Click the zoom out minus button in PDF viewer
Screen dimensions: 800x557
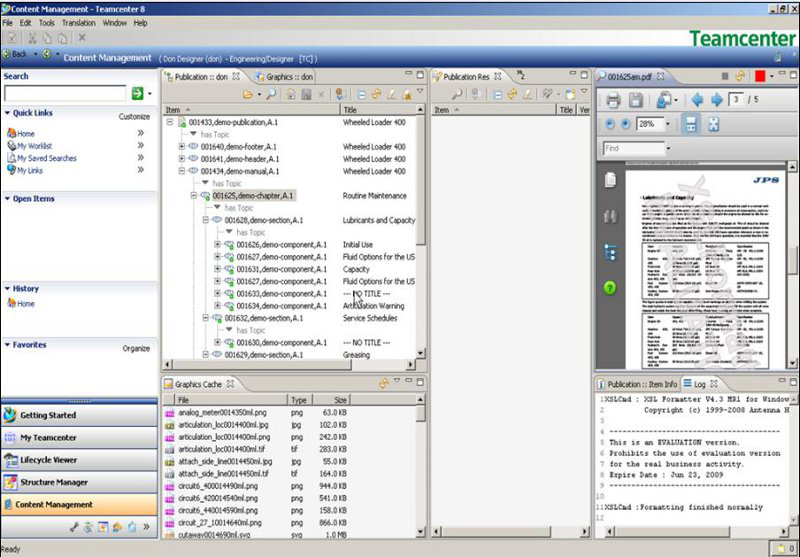pos(610,124)
